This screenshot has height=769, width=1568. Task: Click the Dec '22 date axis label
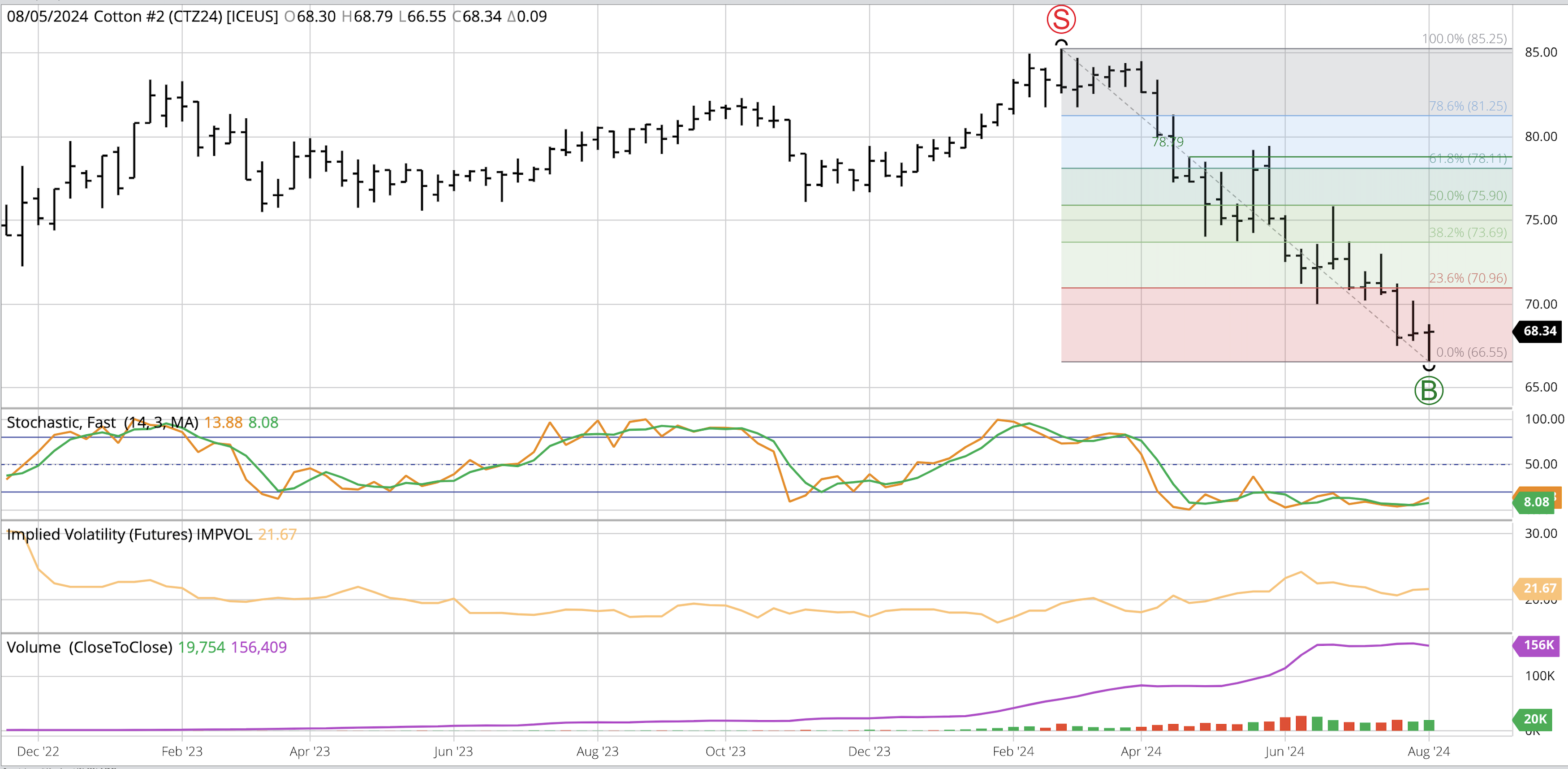pyautogui.click(x=38, y=752)
